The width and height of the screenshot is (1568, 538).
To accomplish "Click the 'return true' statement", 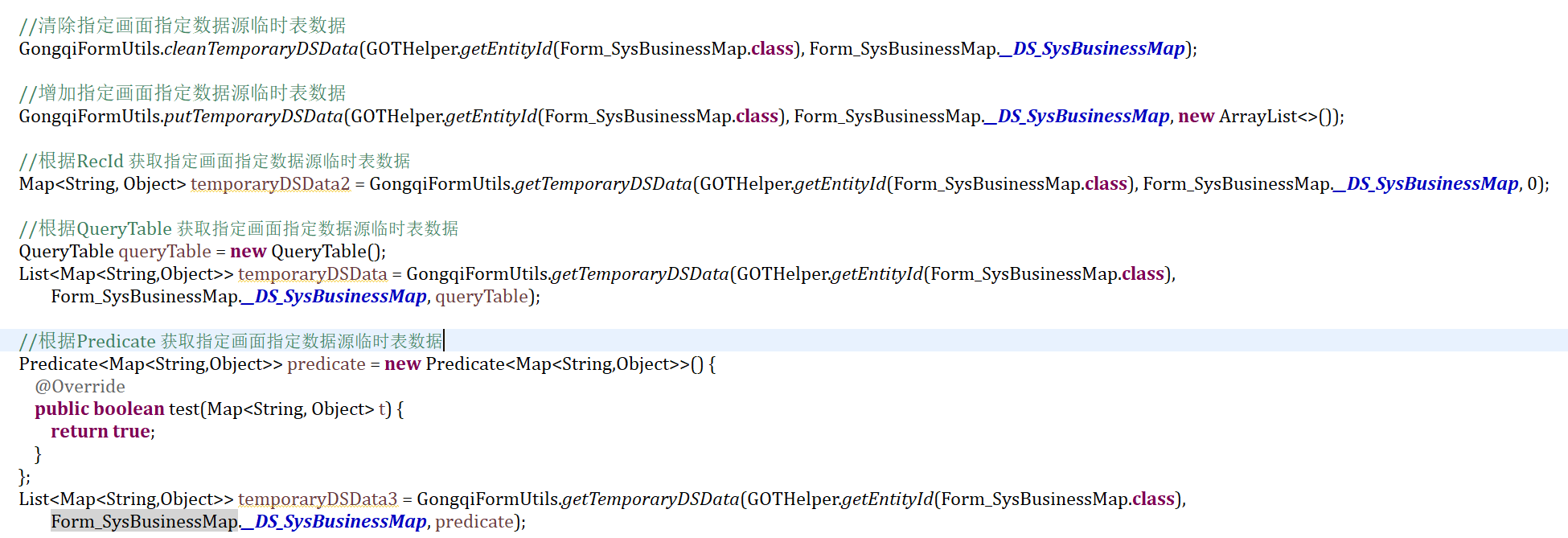I will tap(101, 432).
